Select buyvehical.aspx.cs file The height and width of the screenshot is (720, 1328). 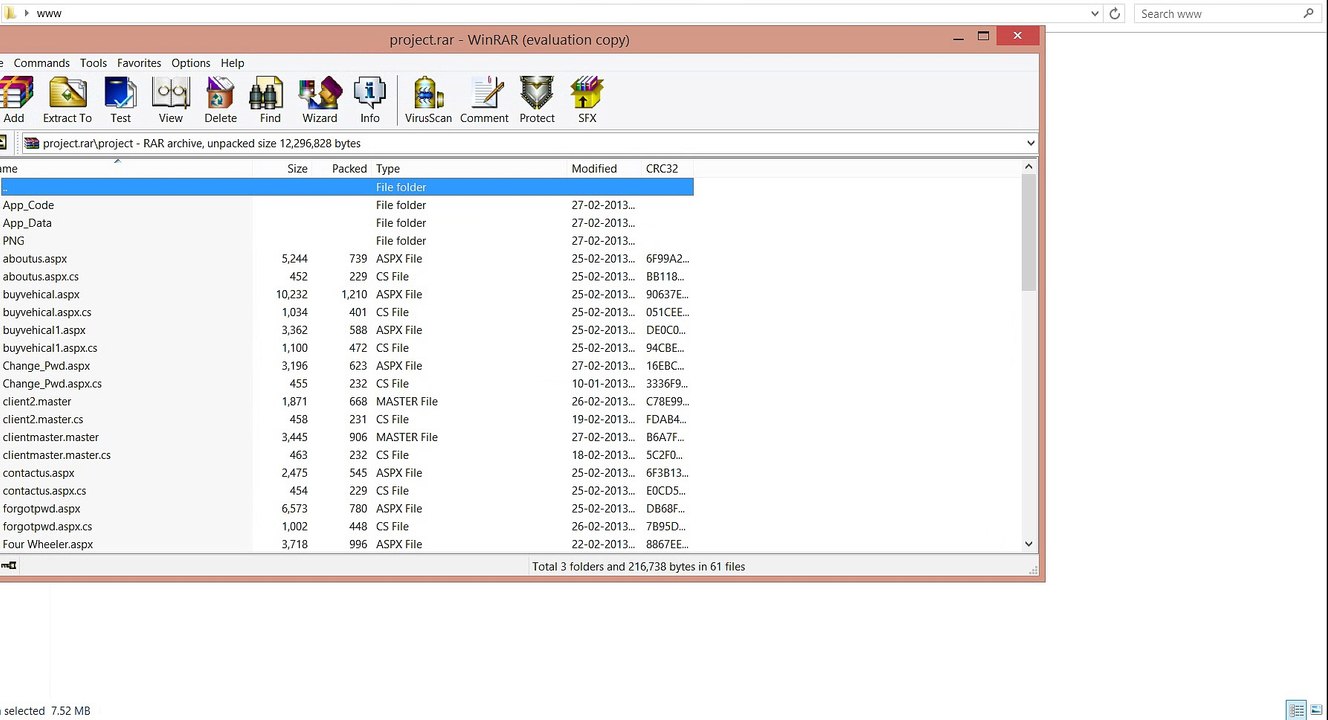[x=346, y=313]
